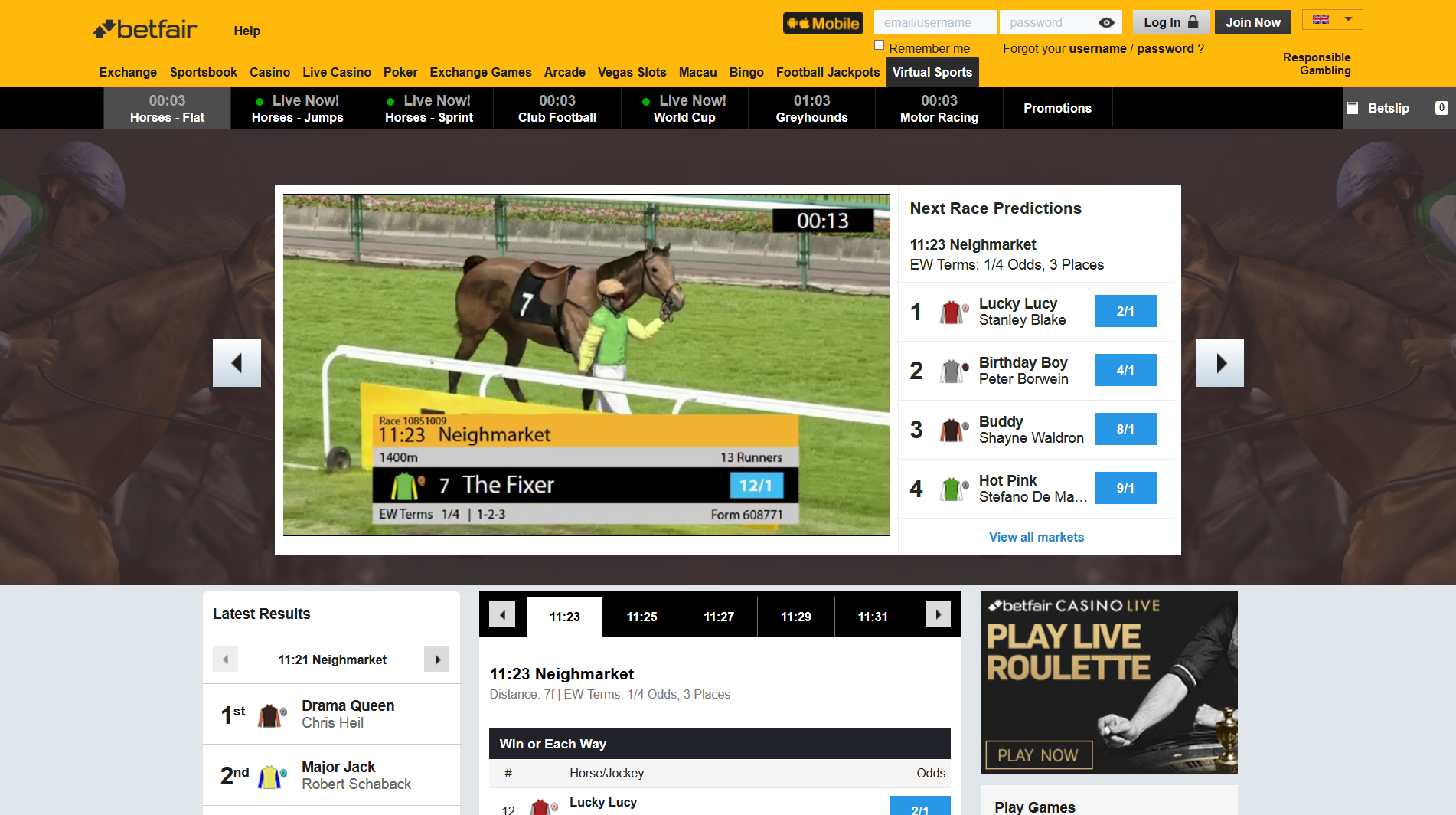Tick the Remember me checkbox
Image resolution: width=1456 pixels, height=815 pixels.
tap(880, 45)
